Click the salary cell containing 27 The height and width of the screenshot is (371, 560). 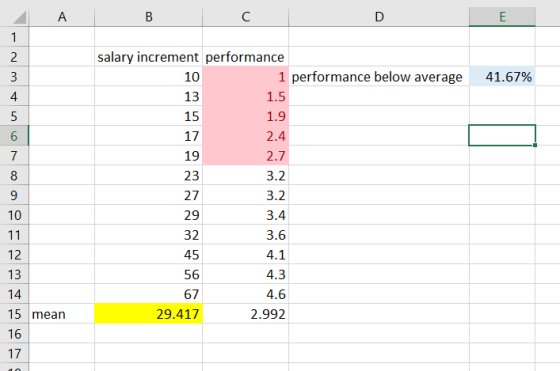[149, 195]
